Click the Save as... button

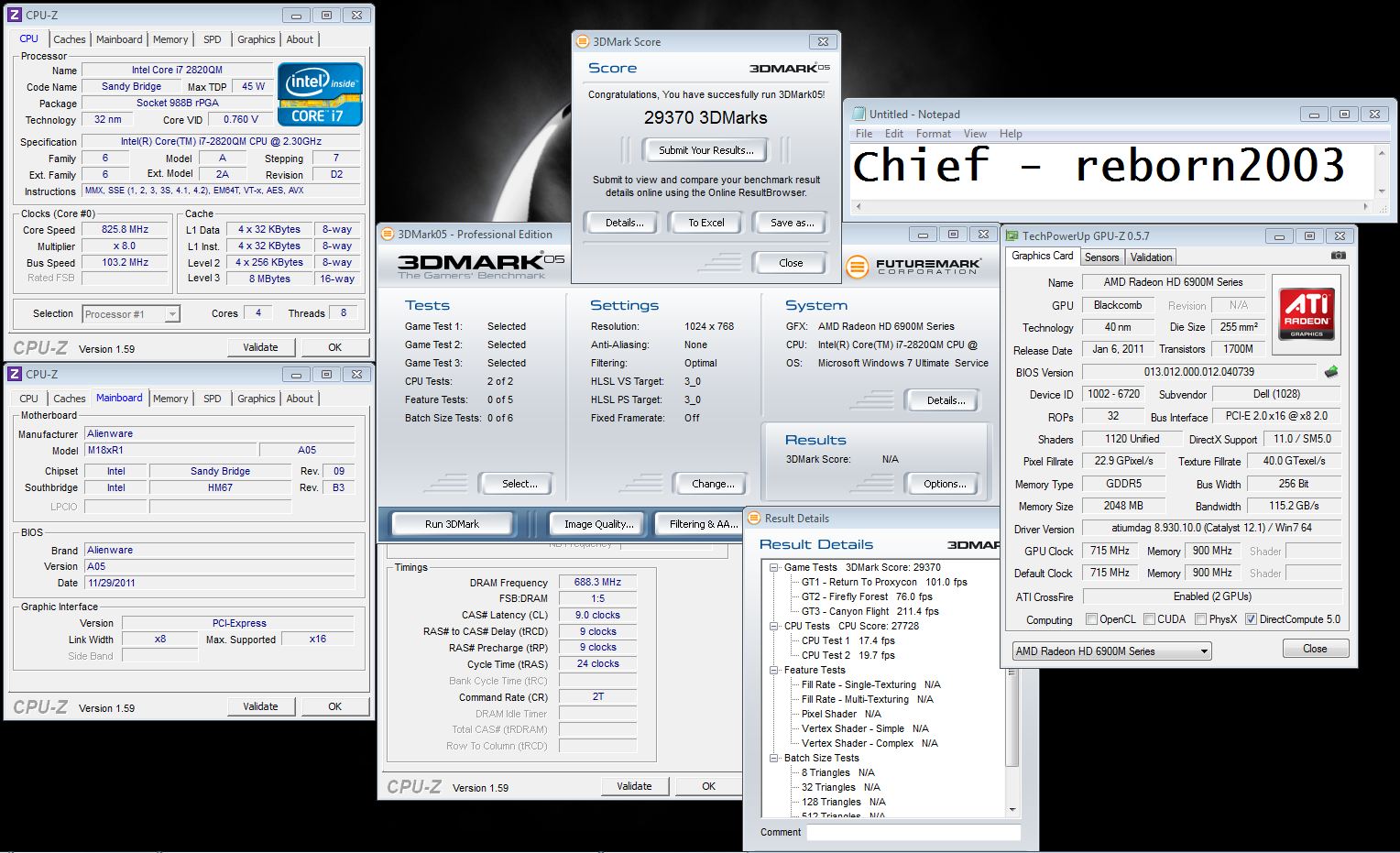click(791, 223)
